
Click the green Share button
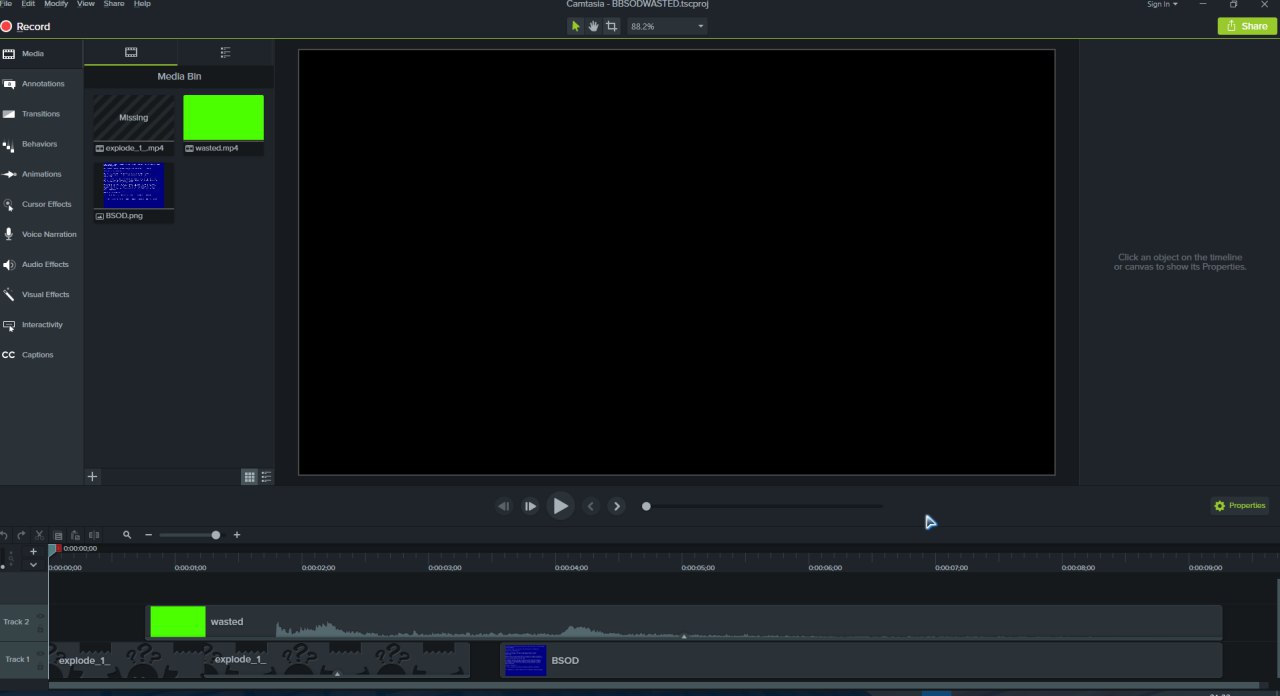1246,26
